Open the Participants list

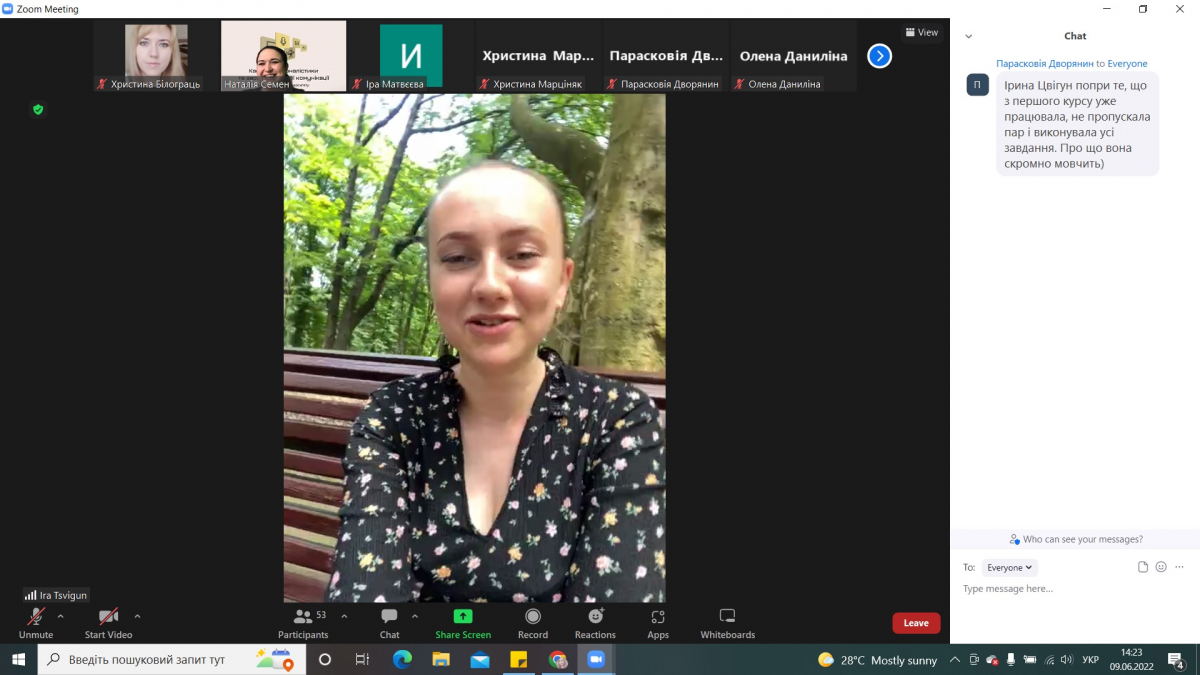(304, 617)
